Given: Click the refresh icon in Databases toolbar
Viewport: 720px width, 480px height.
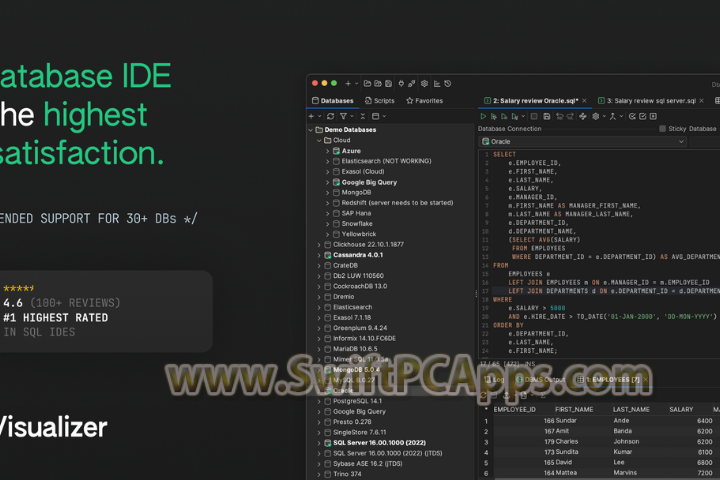Looking at the screenshot, I should click(330, 116).
